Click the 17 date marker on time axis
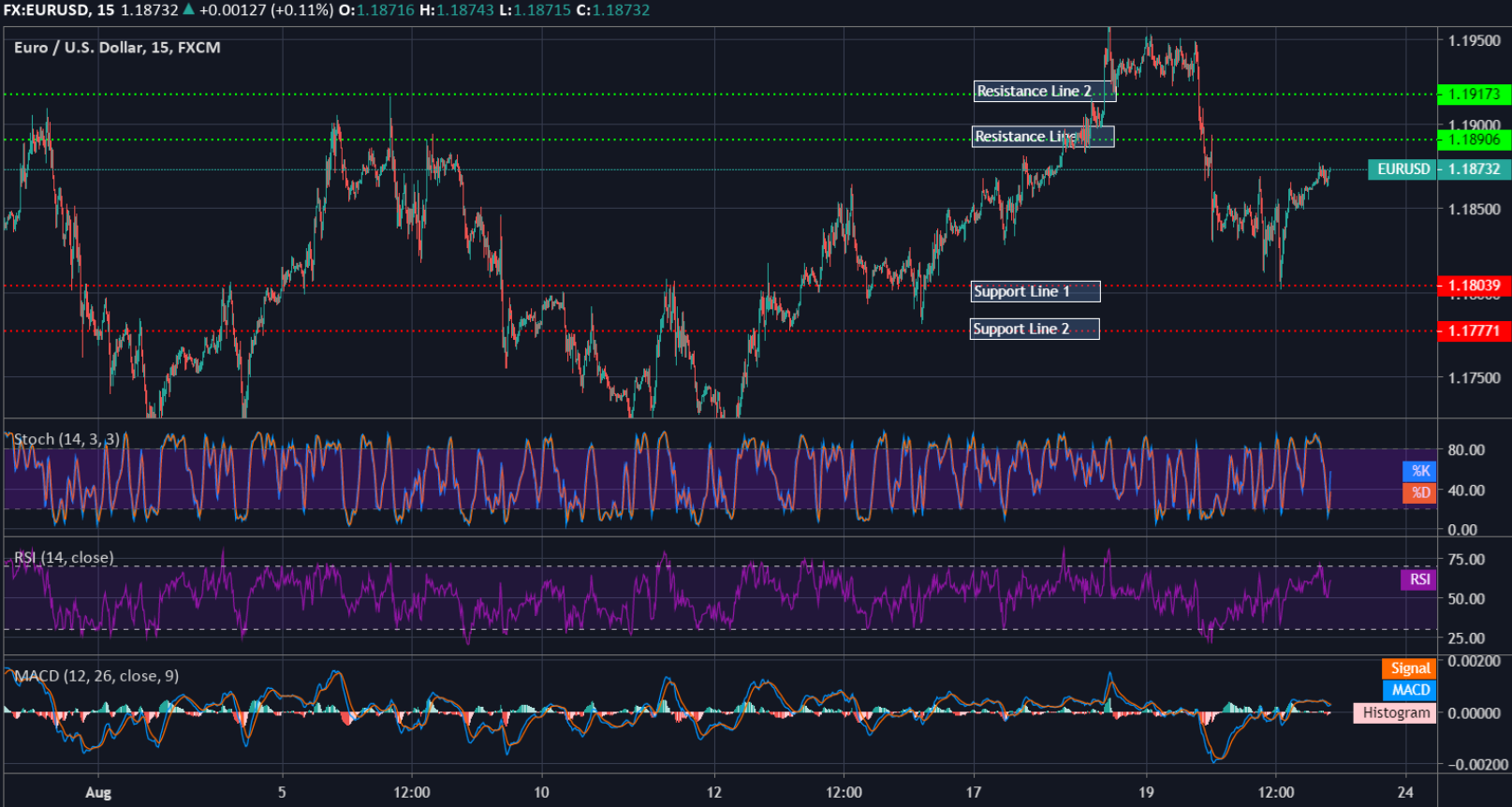Image resolution: width=1512 pixels, height=807 pixels. pos(974,792)
